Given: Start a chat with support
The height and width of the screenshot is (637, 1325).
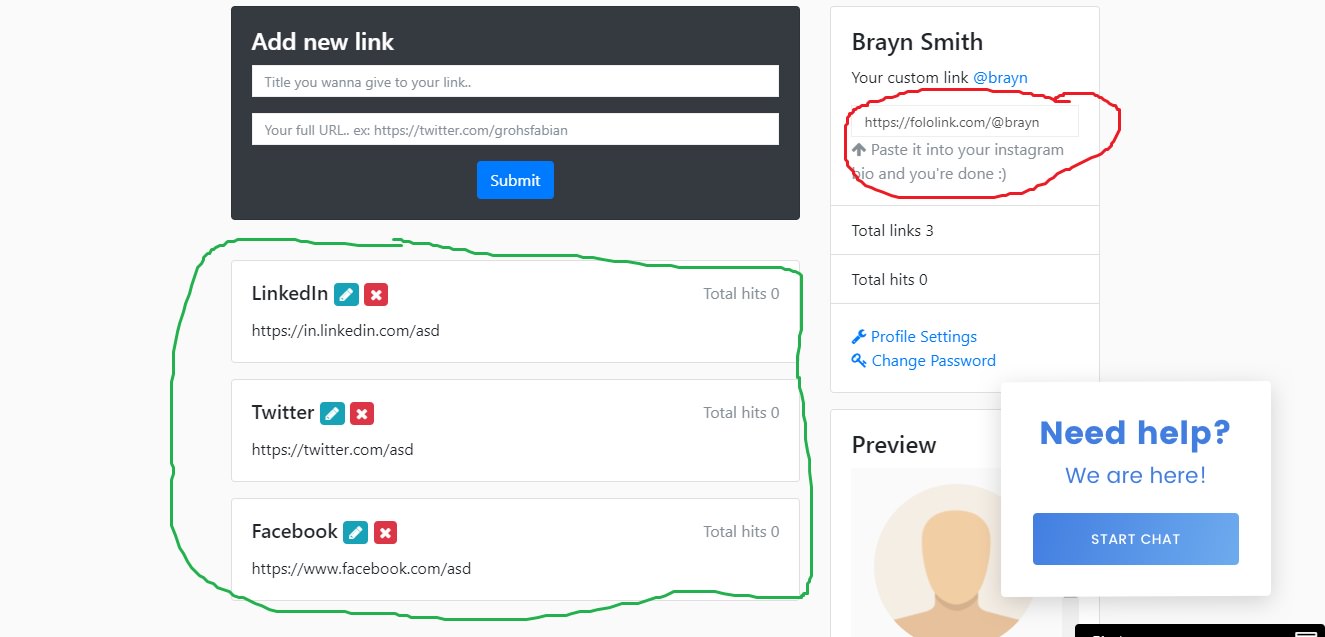Looking at the screenshot, I should point(1136,539).
